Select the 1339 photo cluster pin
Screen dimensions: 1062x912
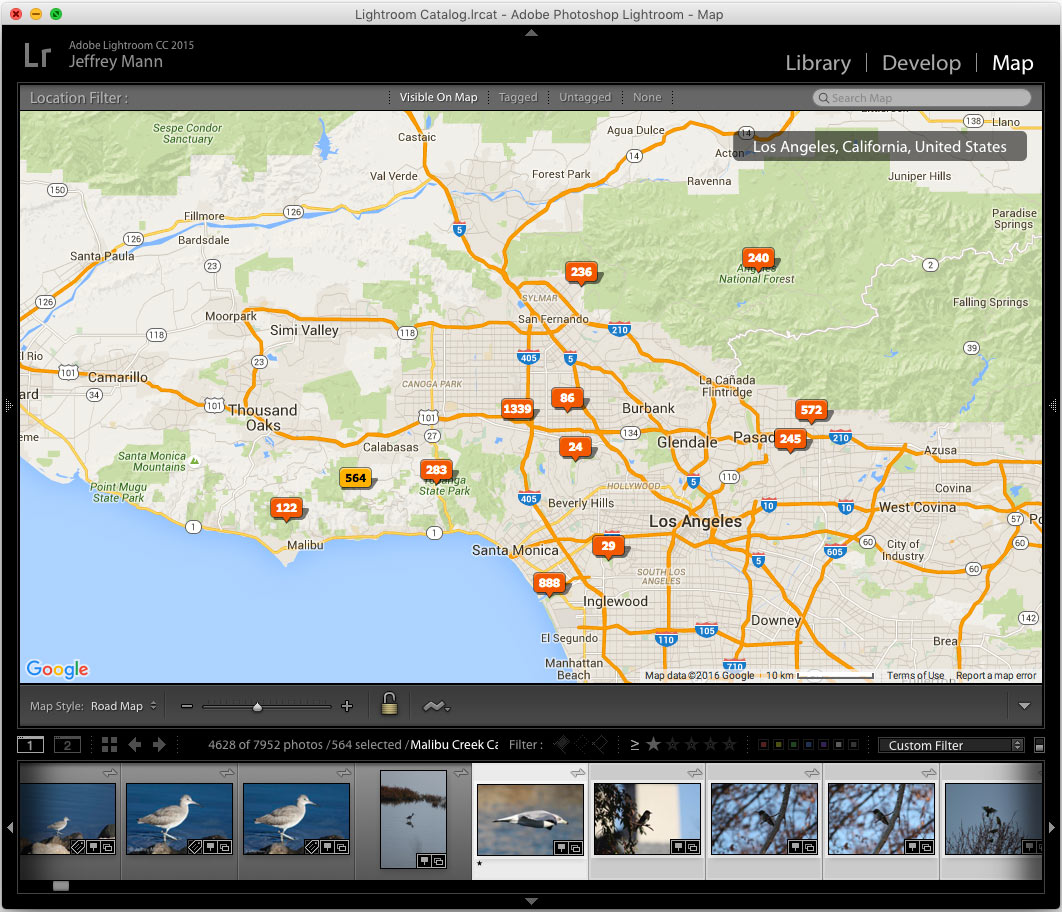point(517,410)
